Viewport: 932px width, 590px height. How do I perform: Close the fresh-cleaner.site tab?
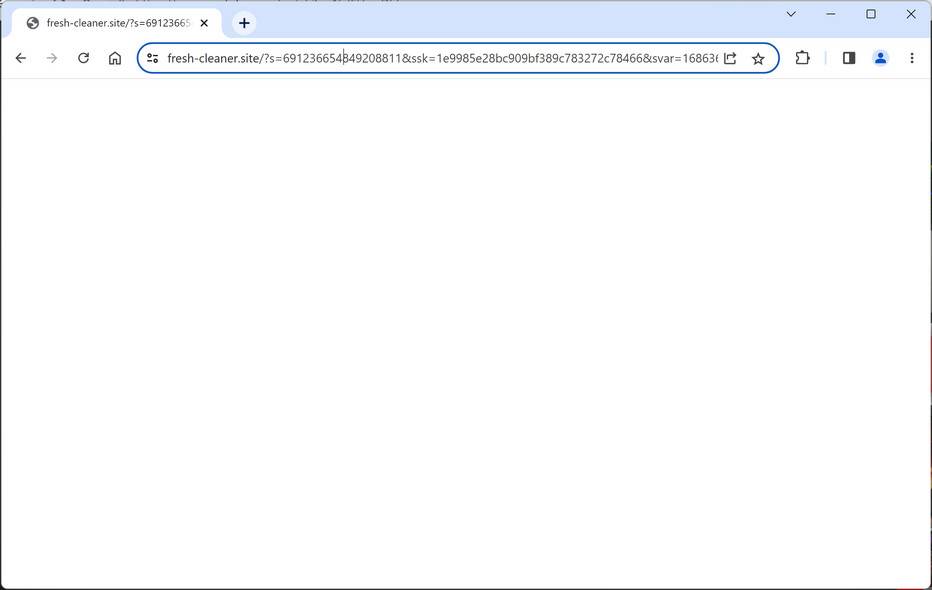[204, 22]
